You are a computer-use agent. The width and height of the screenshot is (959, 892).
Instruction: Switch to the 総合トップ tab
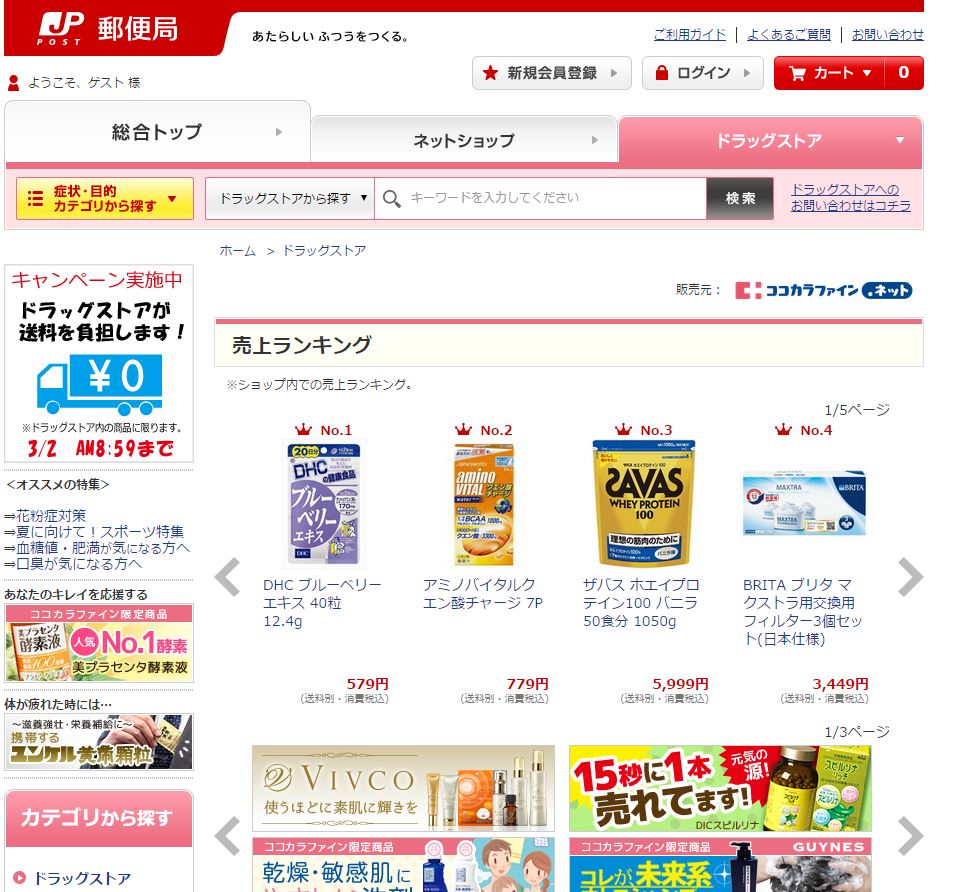158,132
